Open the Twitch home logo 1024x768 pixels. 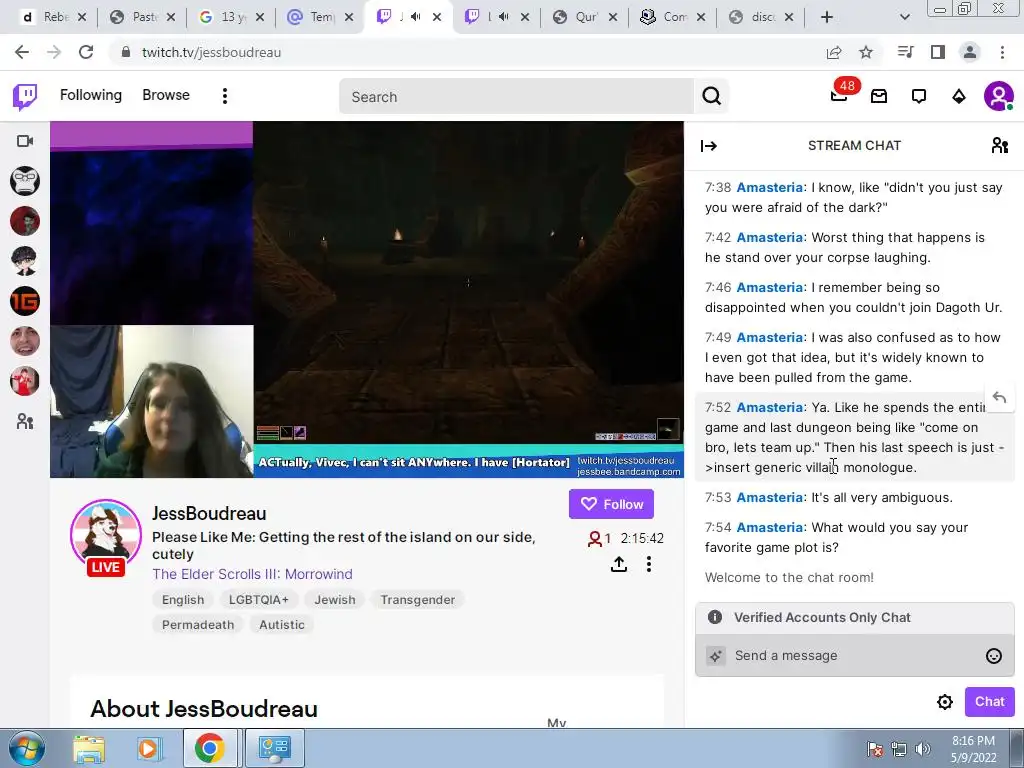click(x=25, y=97)
